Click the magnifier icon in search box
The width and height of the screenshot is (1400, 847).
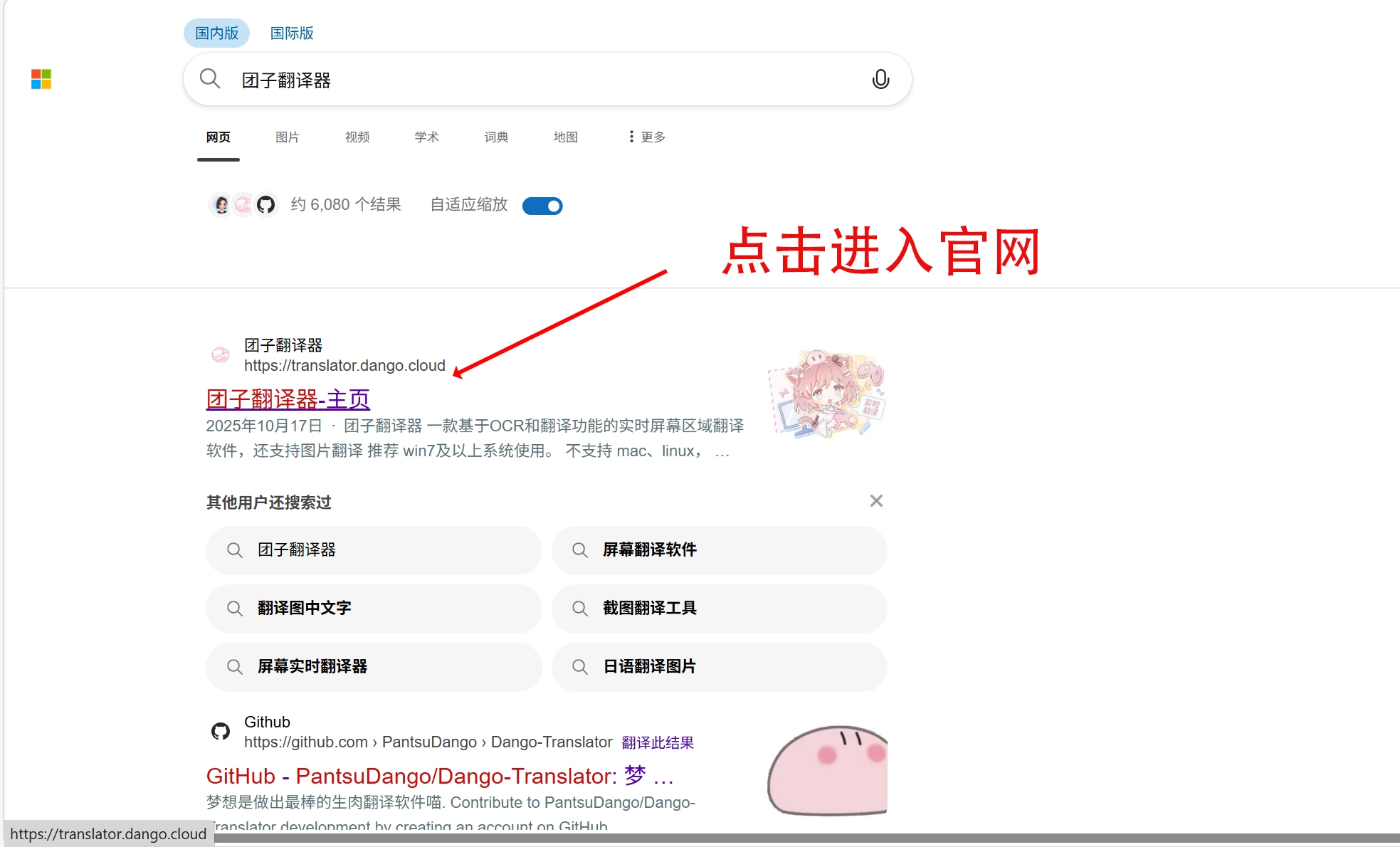(x=210, y=78)
